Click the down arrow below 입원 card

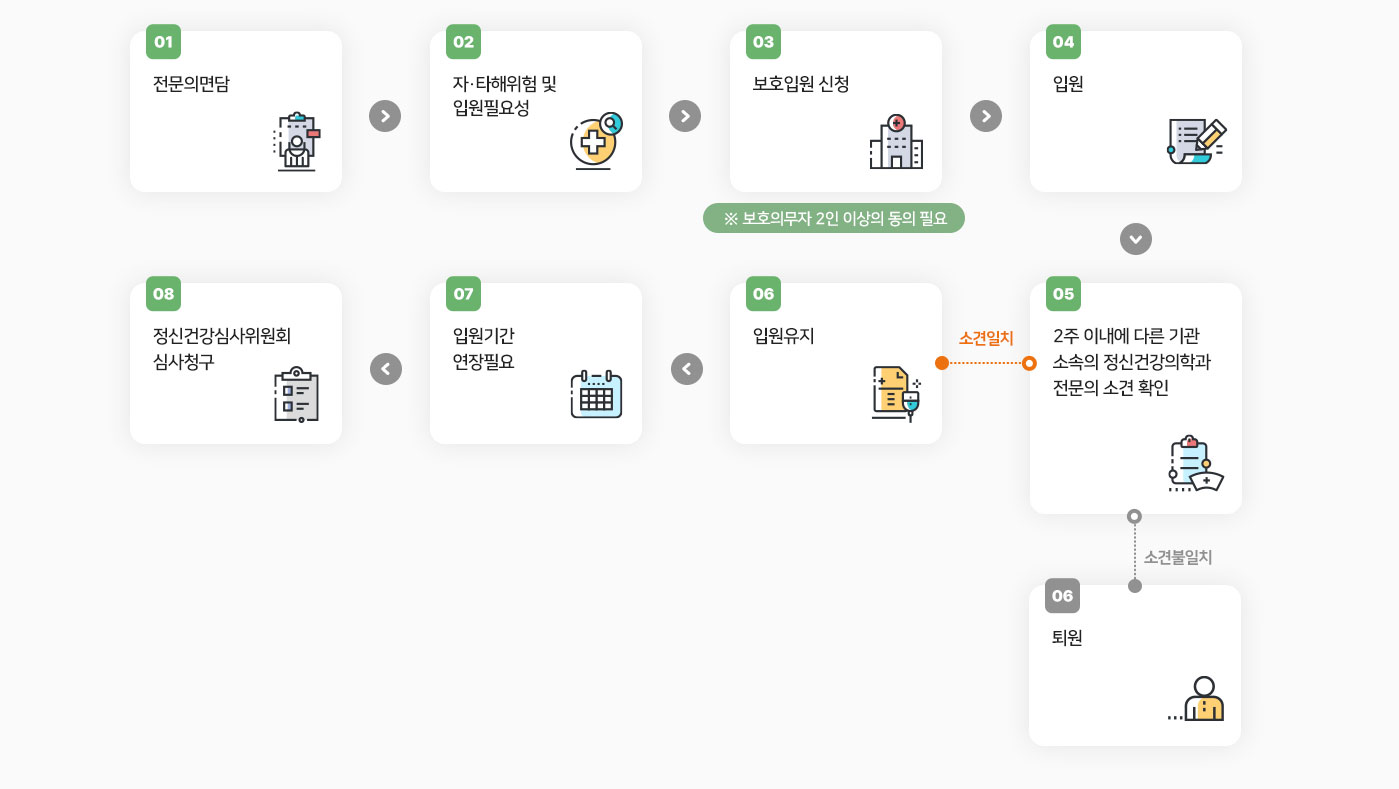click(1136, 239)
